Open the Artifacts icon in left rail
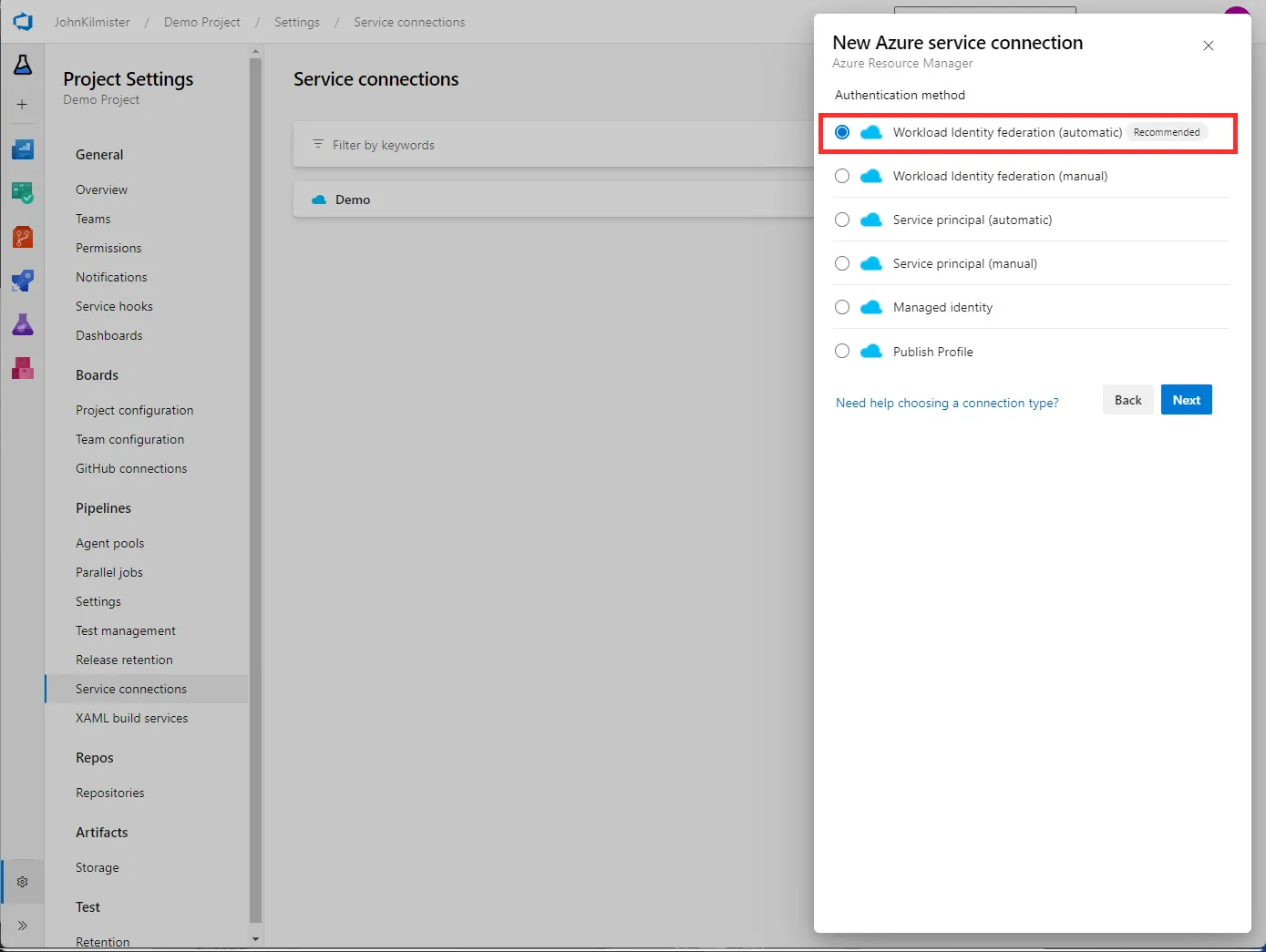 click(23, 368)
